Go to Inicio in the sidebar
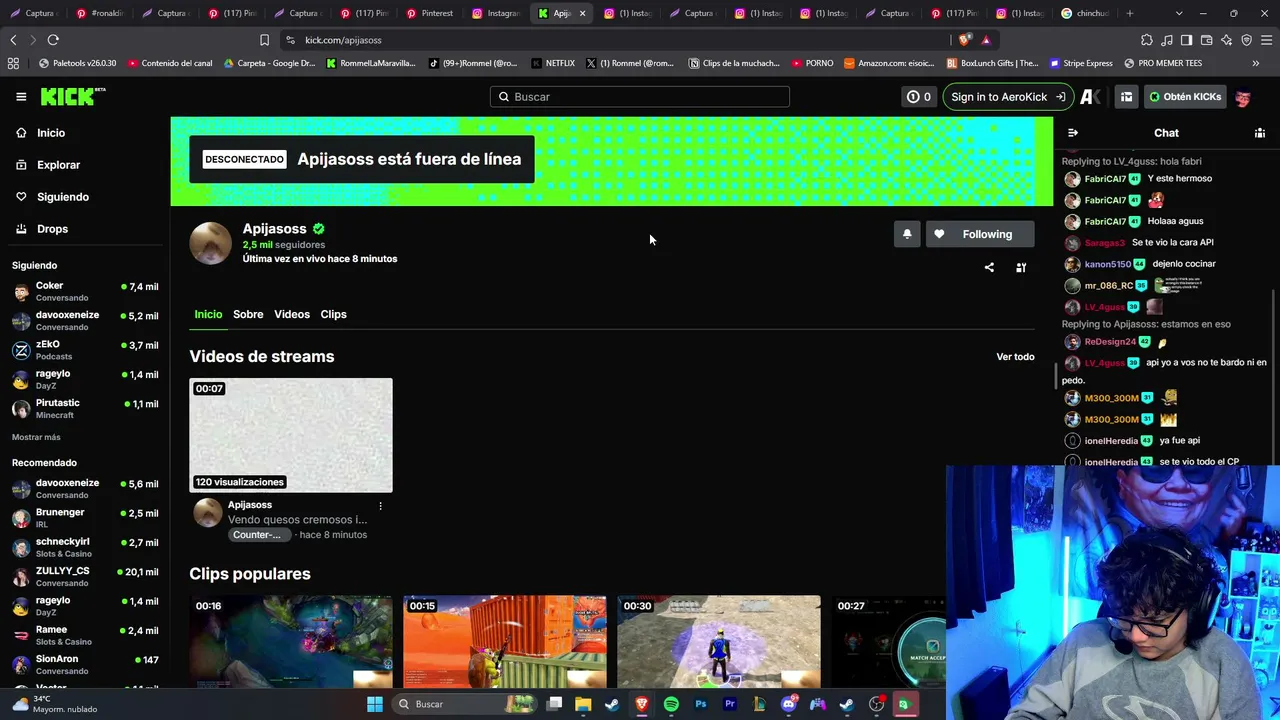 50,133
